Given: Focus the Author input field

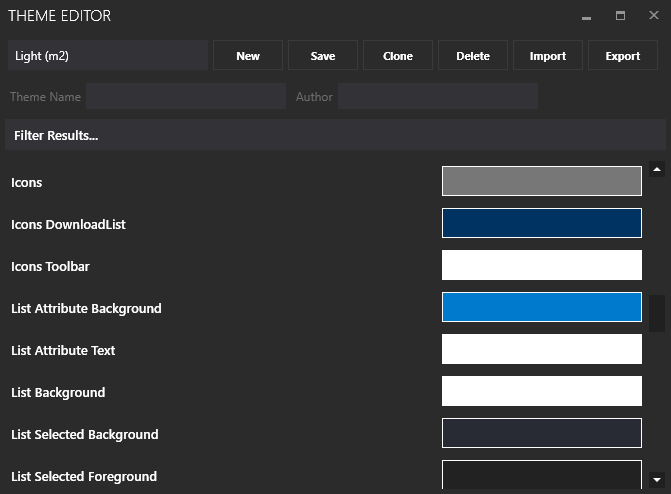Looking at the screenshot, I should tap(438, 96).
